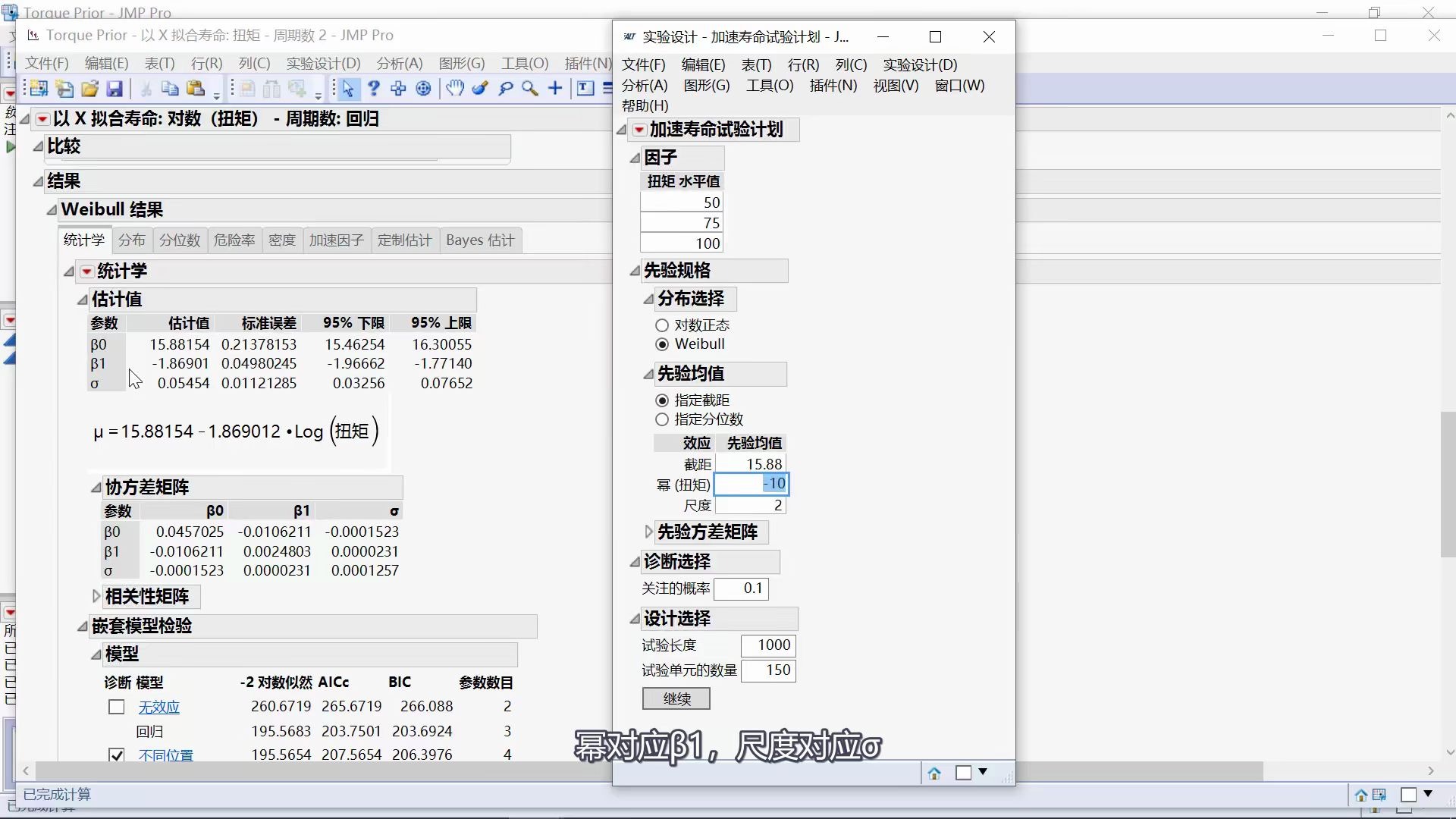Expand the 先验方差矩阵 section
This screenshot has height=819, width=1456.
[648, 532]
